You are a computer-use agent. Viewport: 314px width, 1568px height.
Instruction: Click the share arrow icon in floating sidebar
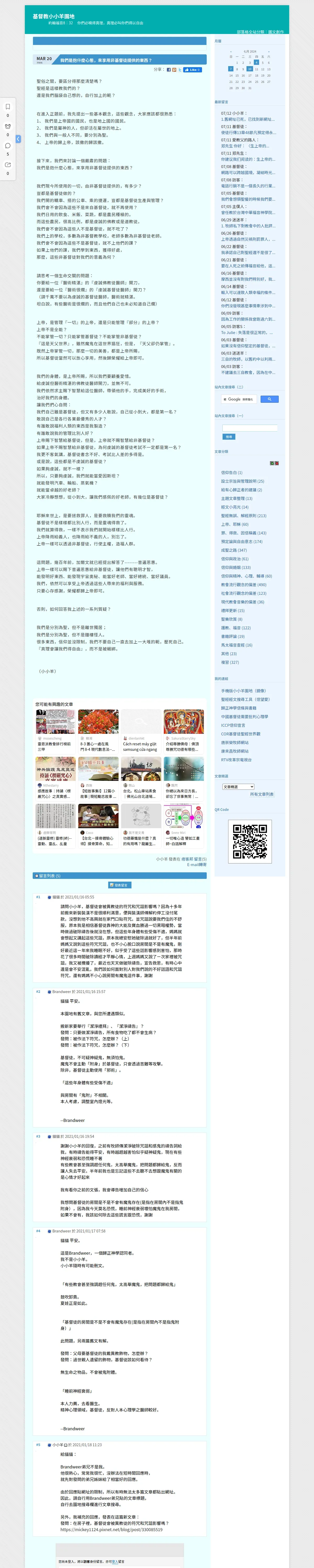(8, 164)
